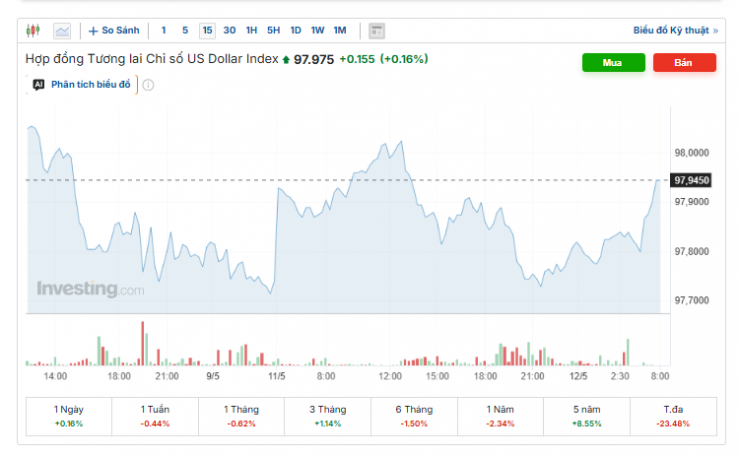Click the 9/5 date axis label
740x456 pixels.
(x=213, y=376)
